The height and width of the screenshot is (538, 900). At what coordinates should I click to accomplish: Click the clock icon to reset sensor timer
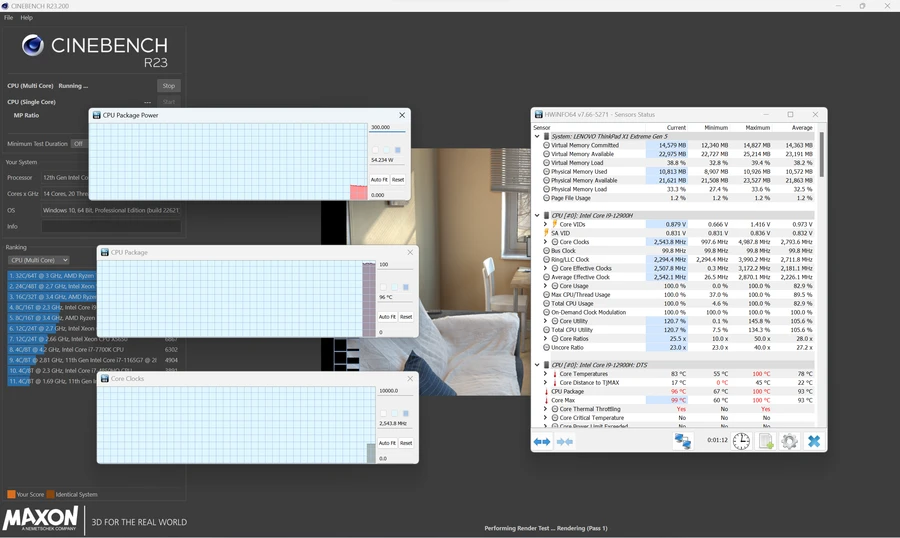741,441
